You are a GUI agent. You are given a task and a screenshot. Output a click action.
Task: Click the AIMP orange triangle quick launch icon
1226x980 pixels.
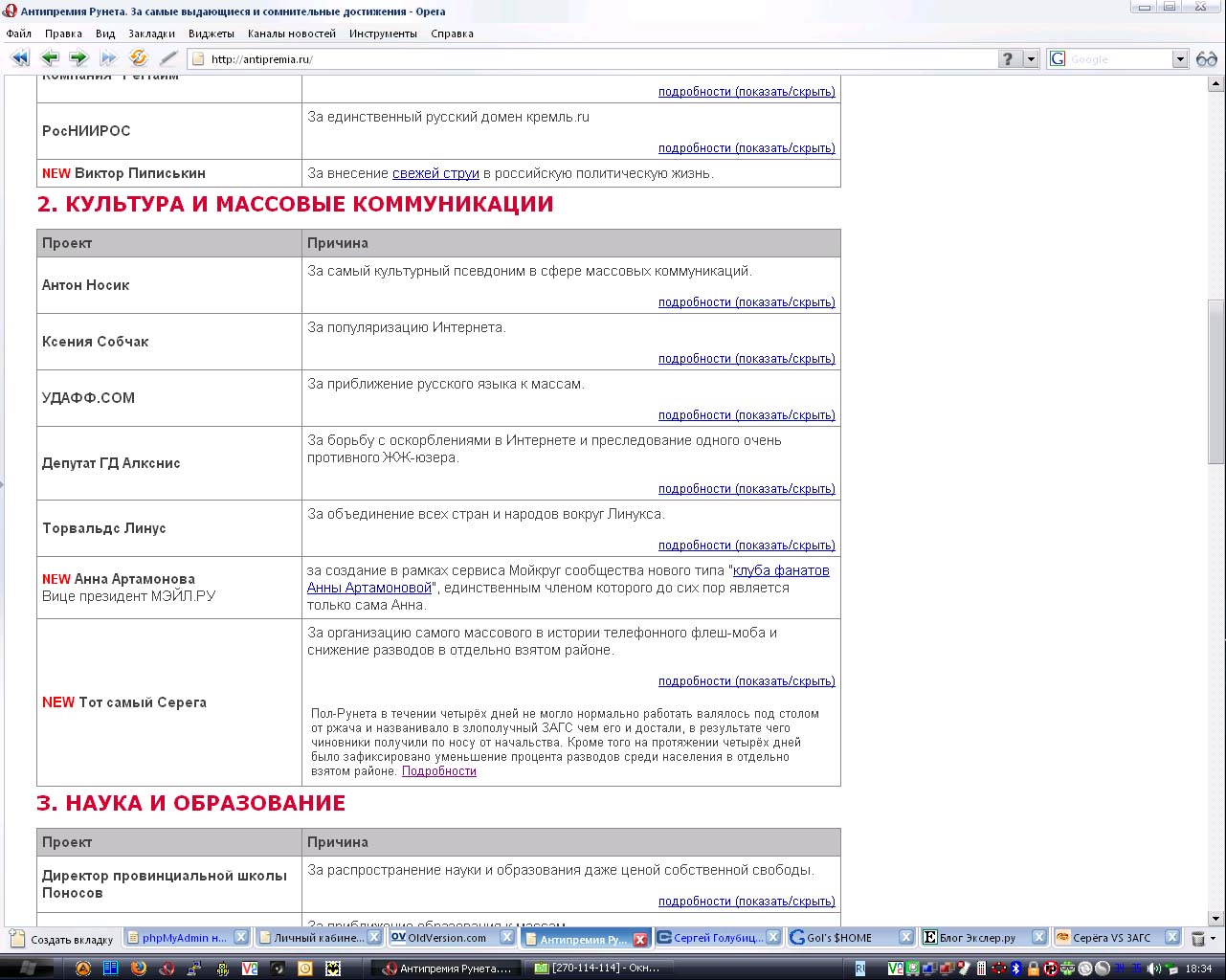coord(83,969)
